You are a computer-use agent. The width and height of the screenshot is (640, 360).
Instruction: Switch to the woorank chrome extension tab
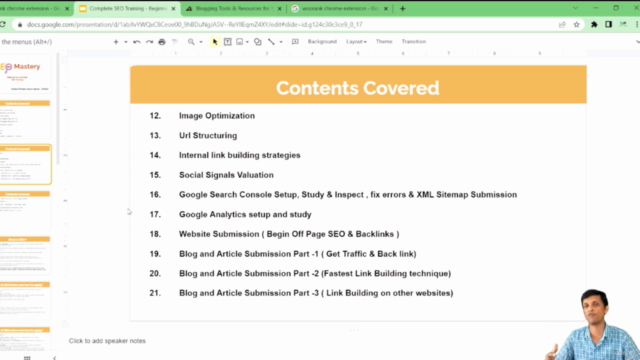pos(340,9)
